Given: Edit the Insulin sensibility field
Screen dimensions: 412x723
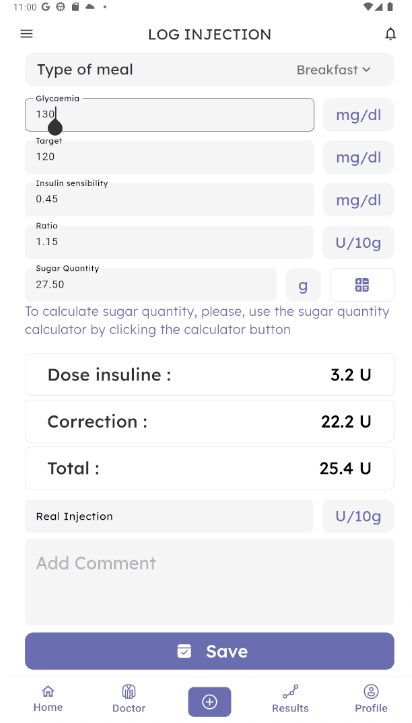Looking at the screenshot, I should click(x=170, y=200).
